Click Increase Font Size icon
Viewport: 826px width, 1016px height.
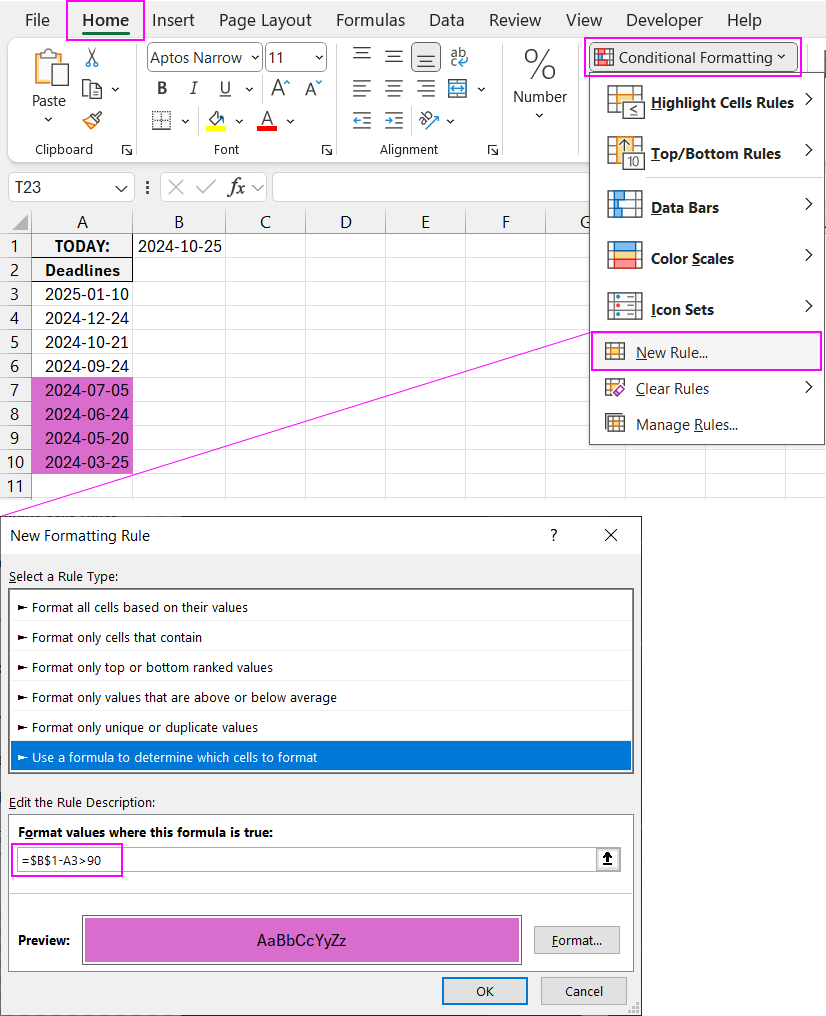[281, 89]
